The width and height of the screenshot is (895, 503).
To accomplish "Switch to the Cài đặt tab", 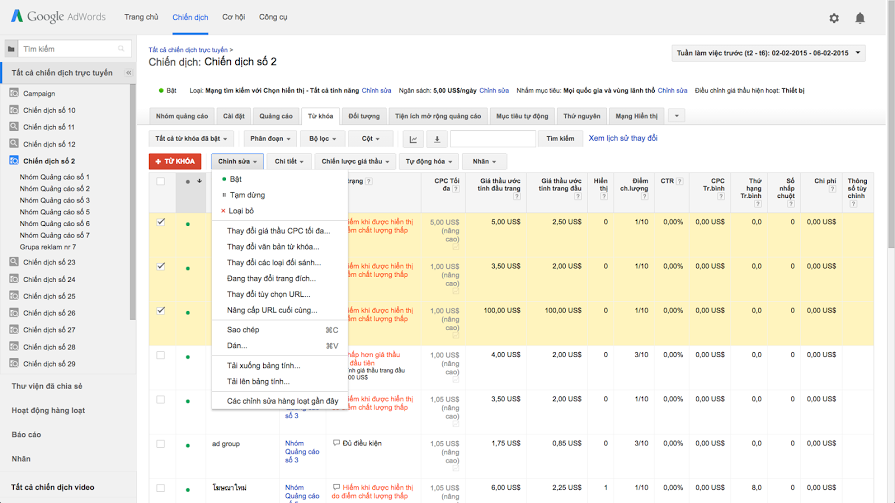I will click(233, 116).
